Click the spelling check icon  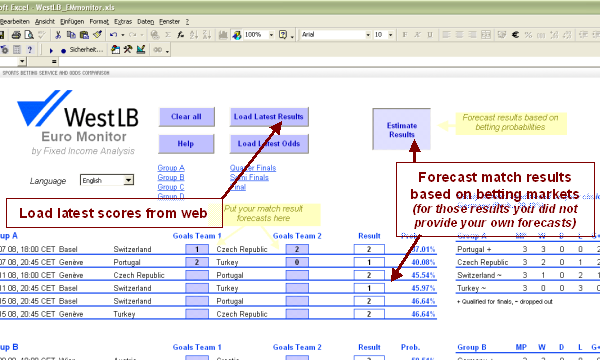42,35
